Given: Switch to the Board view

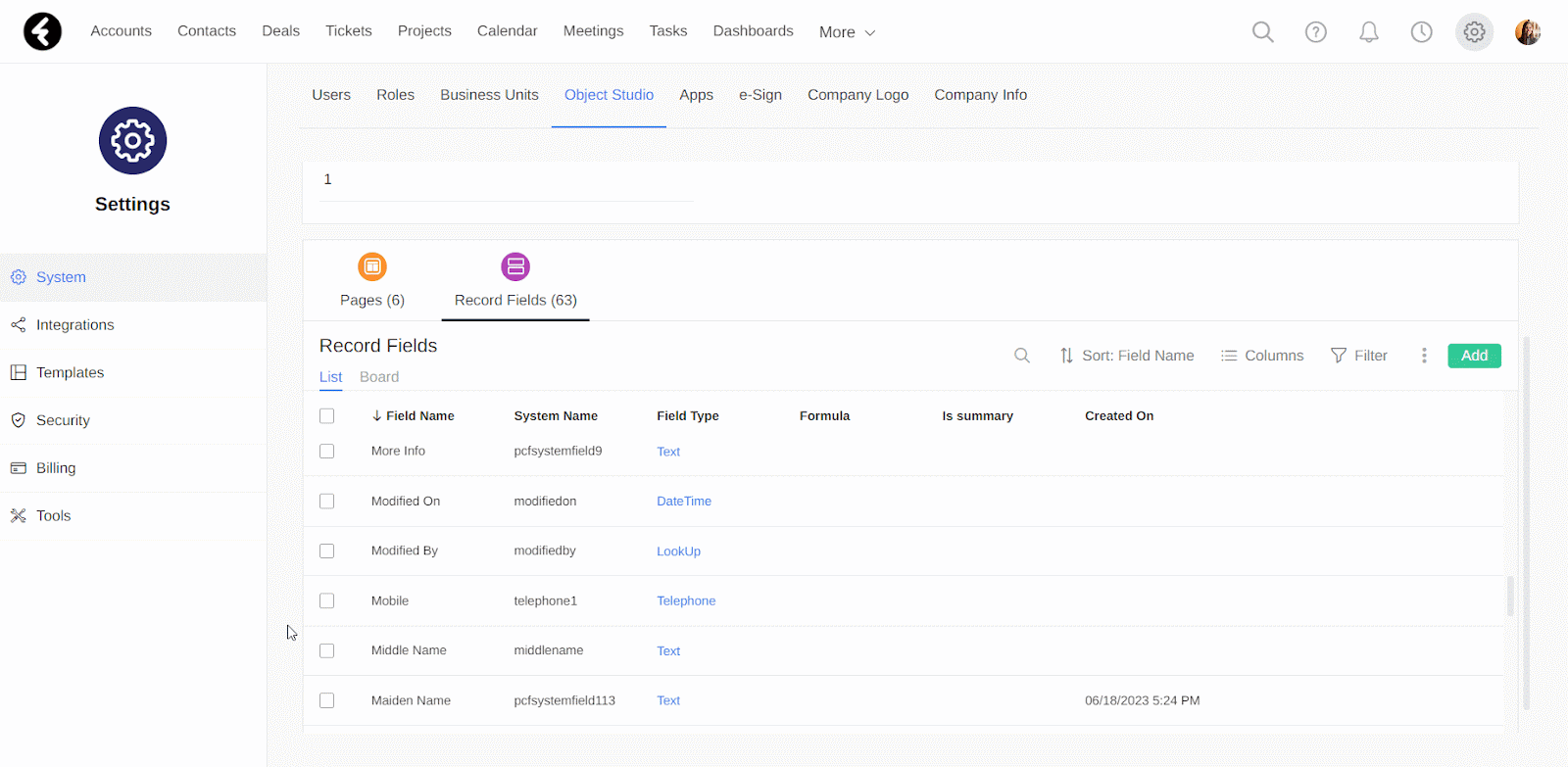Looking at the screenshot, I should pyautogui.click(x=379, y=377).
